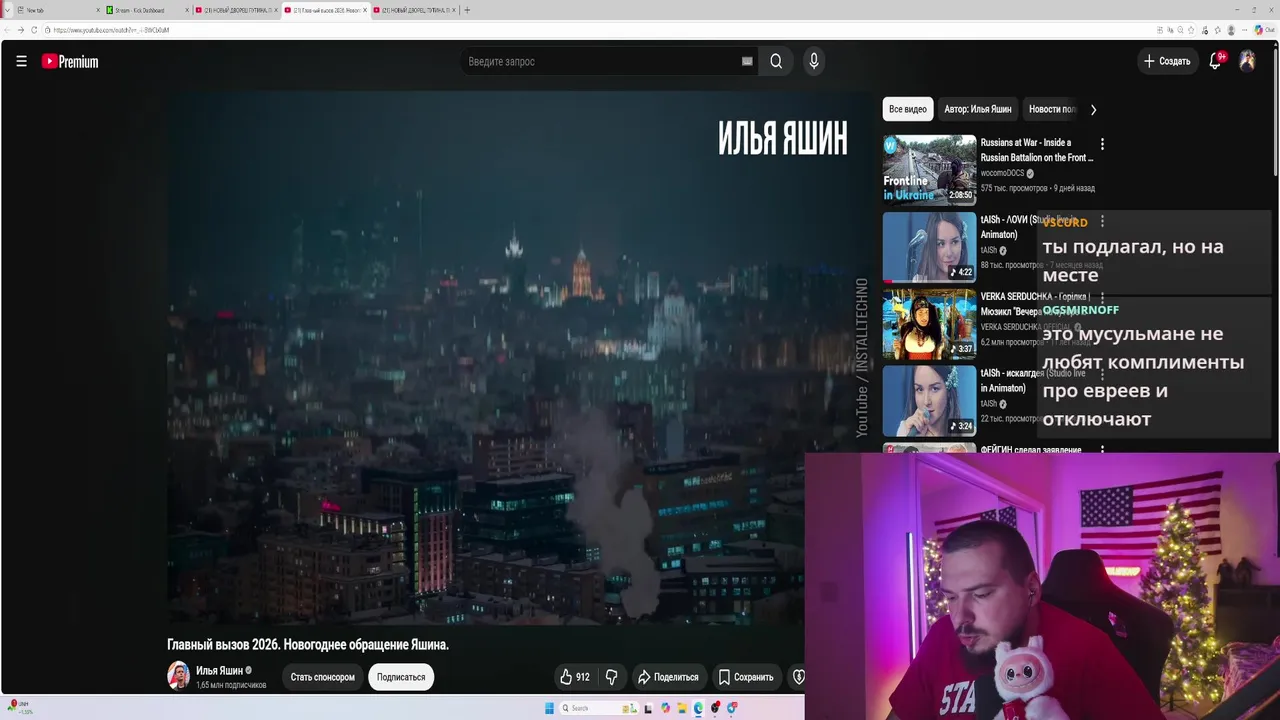
Task: Add this page to browser favorites
Action: (x=1191, y=30)
